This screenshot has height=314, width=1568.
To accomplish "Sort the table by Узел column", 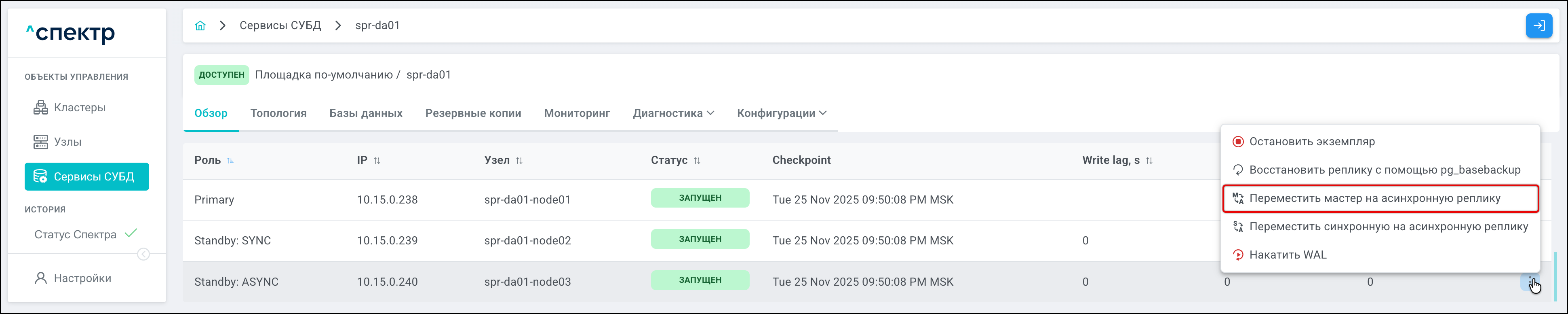I will pos(519,160).
